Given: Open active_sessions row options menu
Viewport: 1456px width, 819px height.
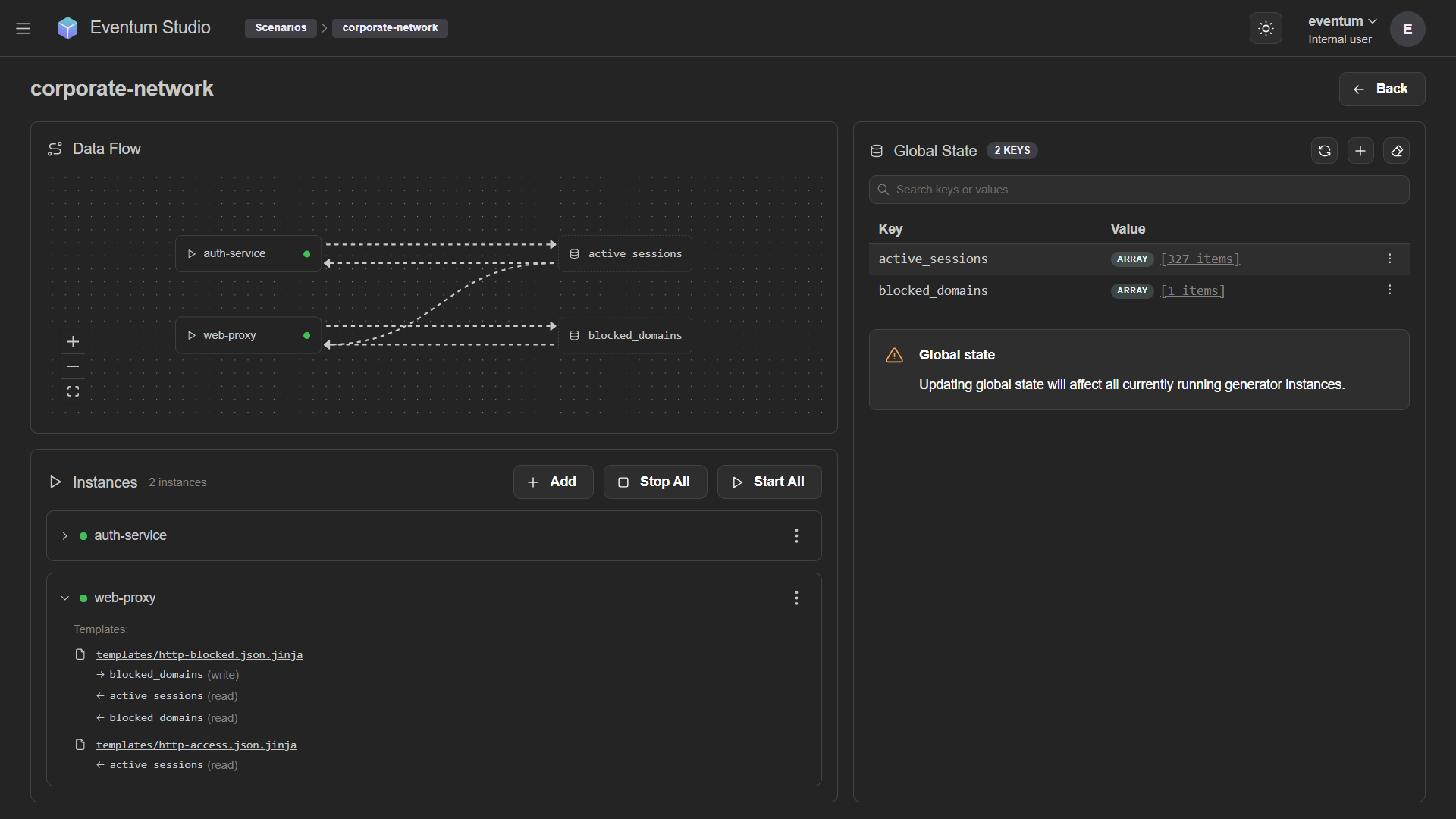Looking at the screenshot, I should tap(1389, 259).
